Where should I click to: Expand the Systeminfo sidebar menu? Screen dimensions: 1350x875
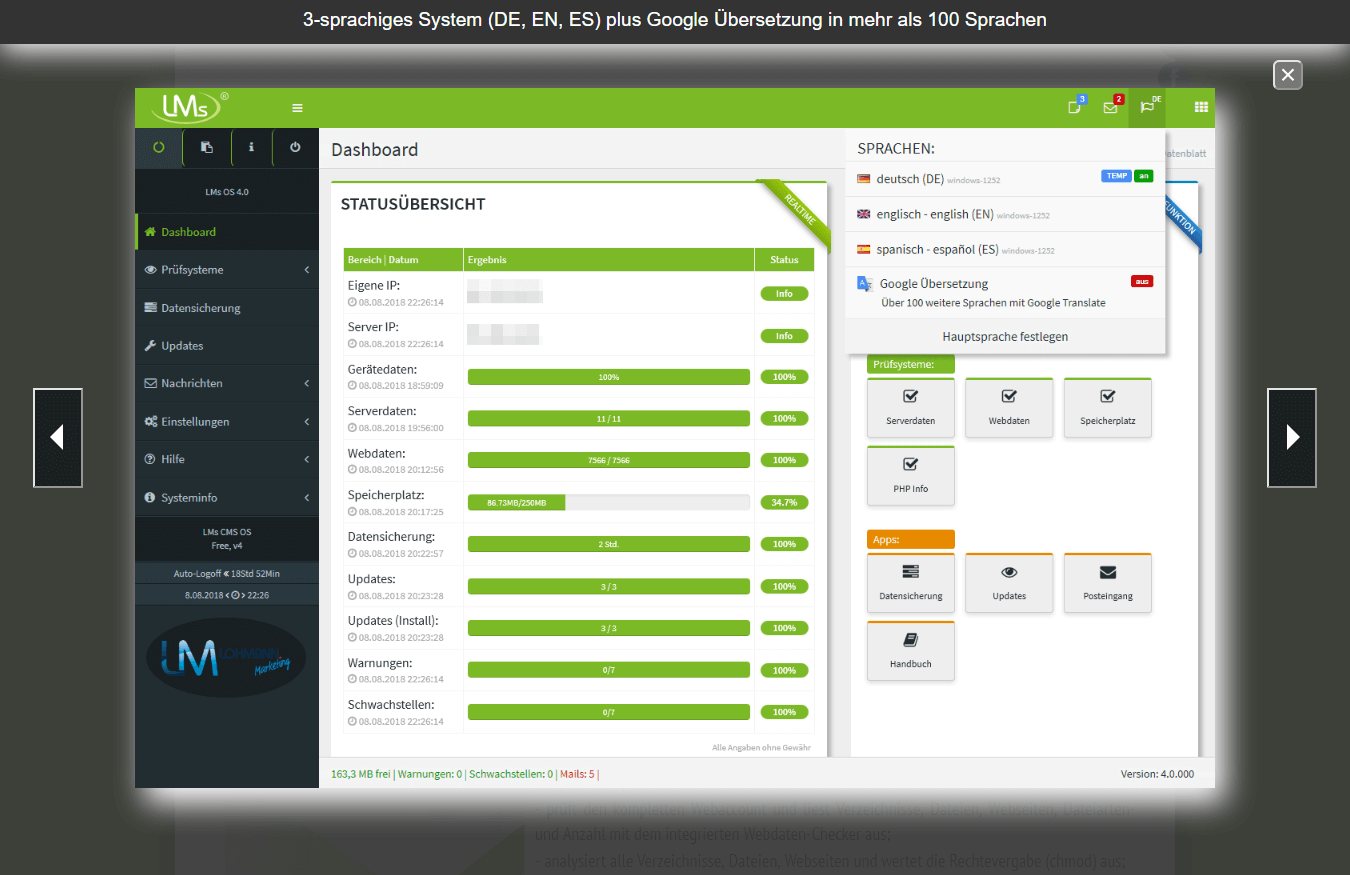pyautogui.click(x=227, y=497)
